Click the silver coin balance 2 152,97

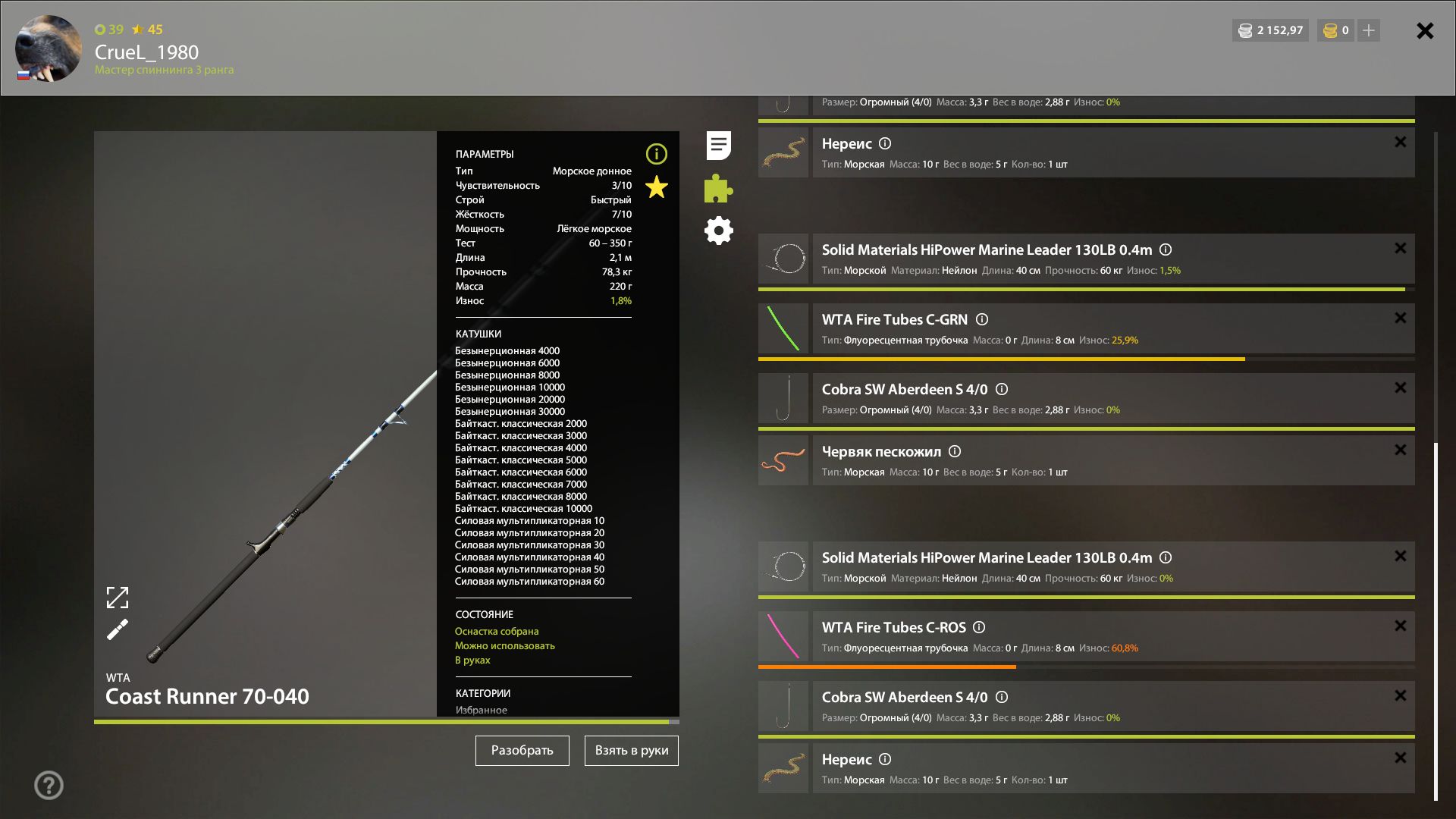(x=1271, y=30)
